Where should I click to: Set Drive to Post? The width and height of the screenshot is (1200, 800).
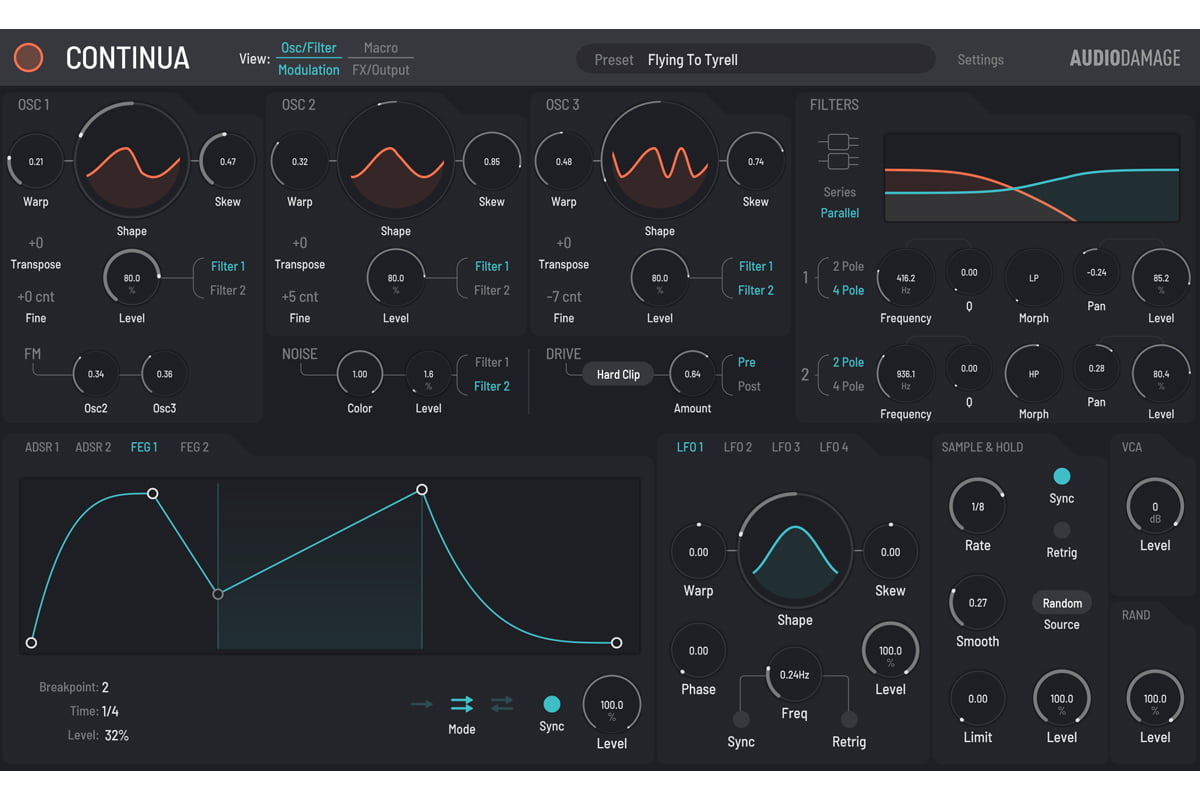pyautogui.click(x=749, y=386)
